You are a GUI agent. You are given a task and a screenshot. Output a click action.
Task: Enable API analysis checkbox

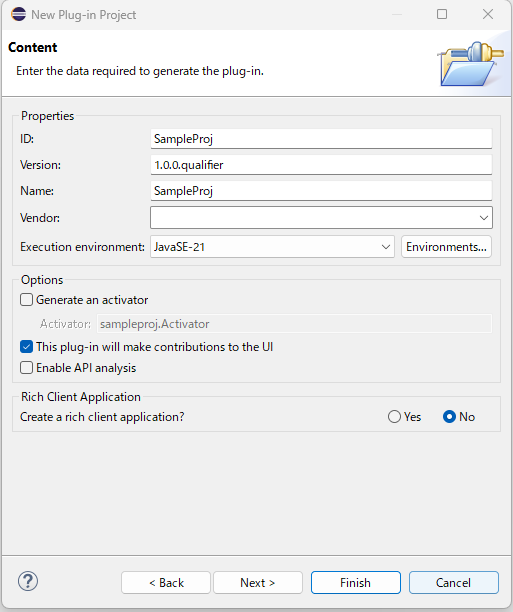[x=27, y=368]
